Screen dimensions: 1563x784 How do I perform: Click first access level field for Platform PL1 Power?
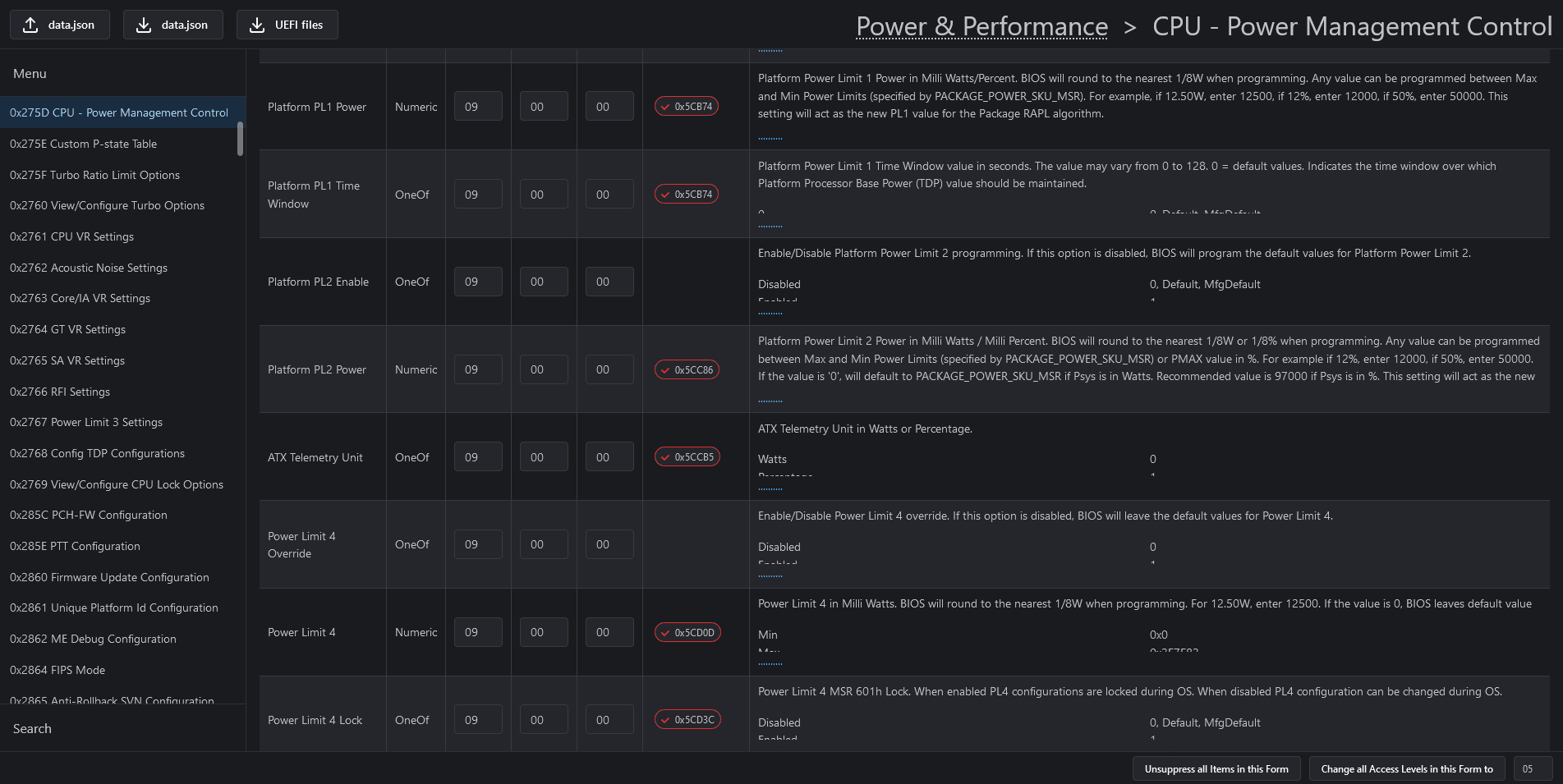(x=477, y=107)
